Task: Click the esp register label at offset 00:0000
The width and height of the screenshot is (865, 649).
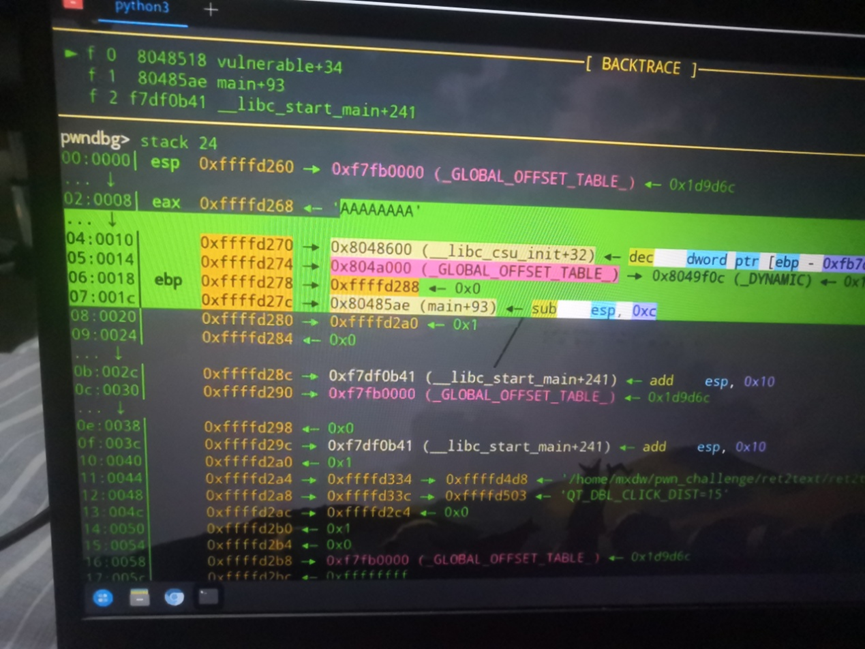Action: point(165,162)
